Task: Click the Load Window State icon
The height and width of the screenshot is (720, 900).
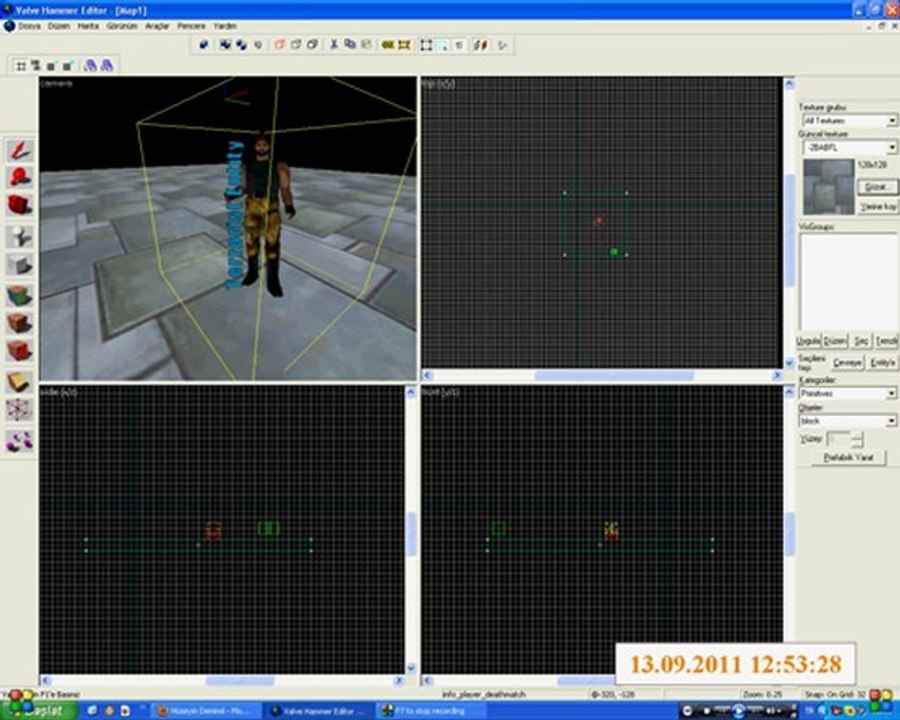Action: (90, 66)
